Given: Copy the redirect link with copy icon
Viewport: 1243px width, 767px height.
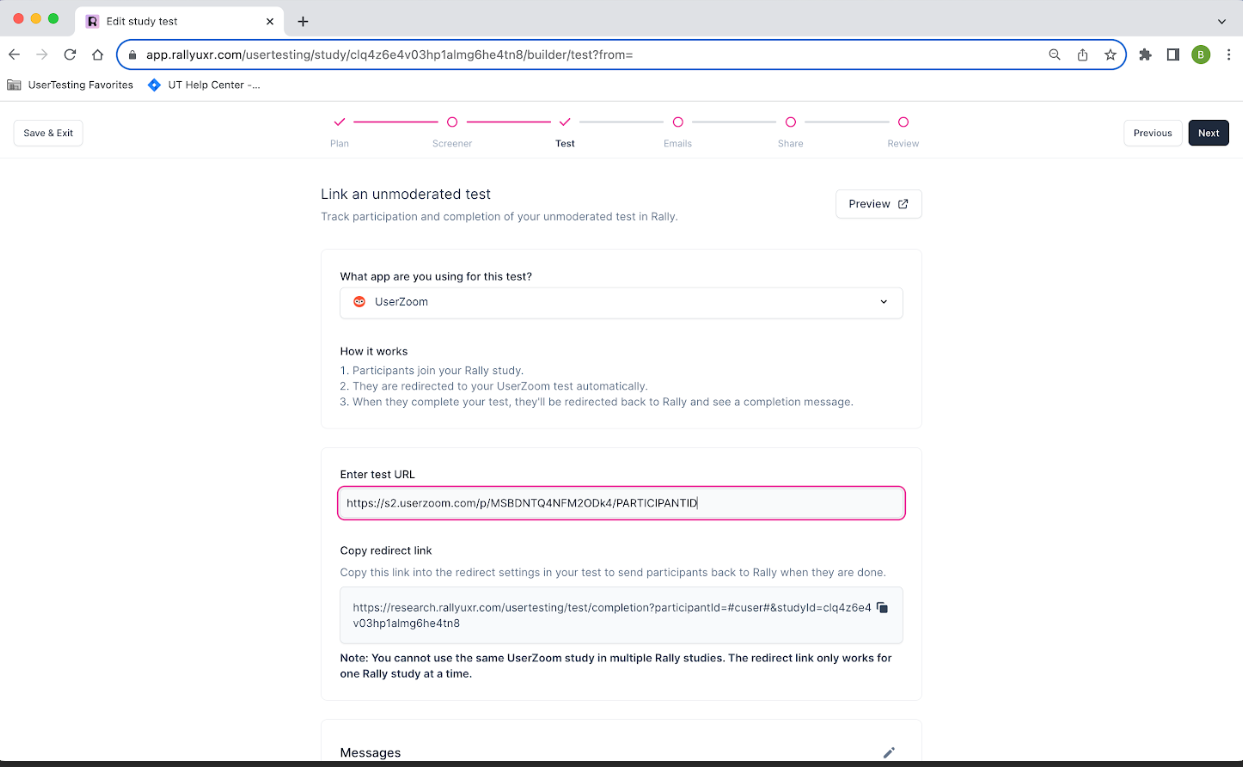Looking at the screenshot, I should pos(882,607).
